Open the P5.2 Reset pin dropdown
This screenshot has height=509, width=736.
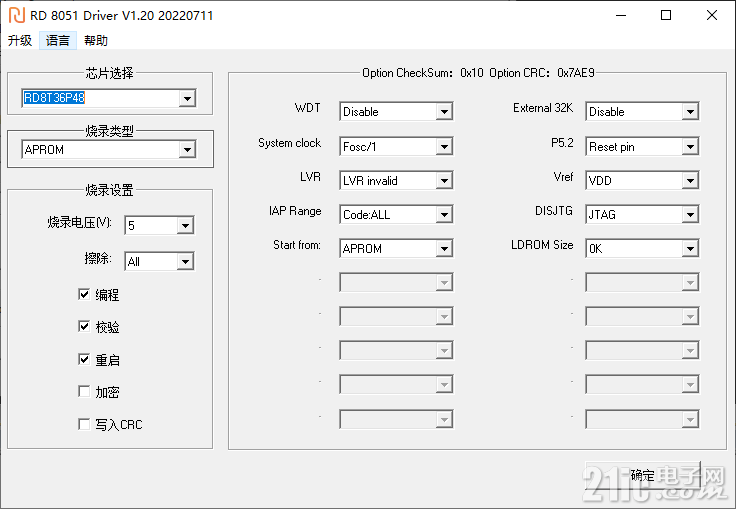pos(642,147)
